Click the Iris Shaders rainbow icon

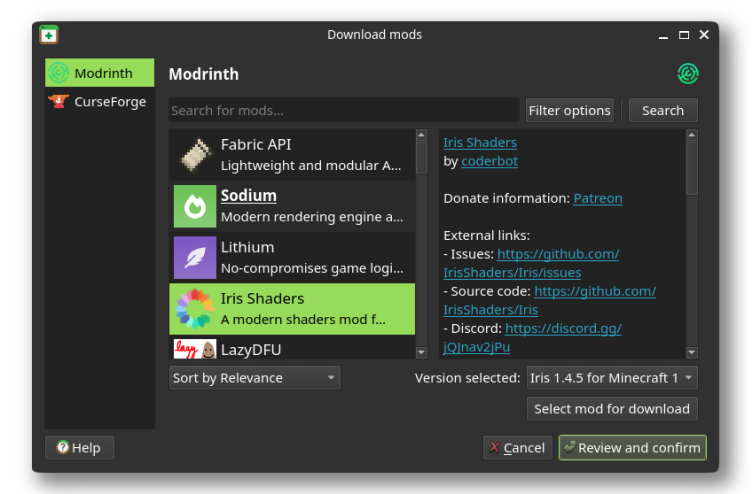195,309
